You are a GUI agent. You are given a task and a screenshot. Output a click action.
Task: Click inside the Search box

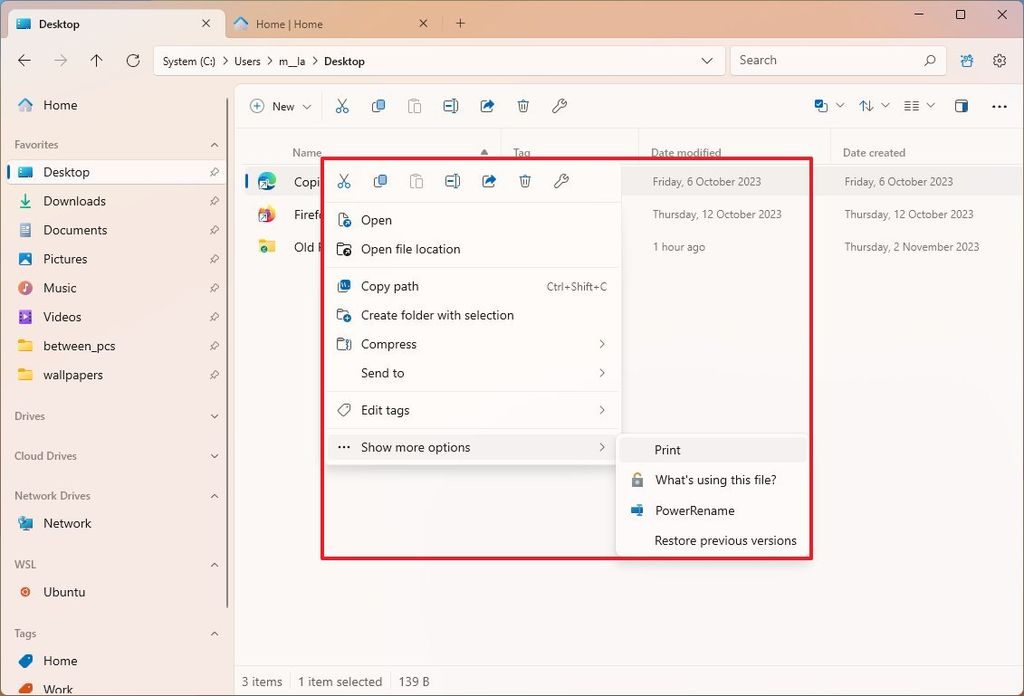point(838,60)
